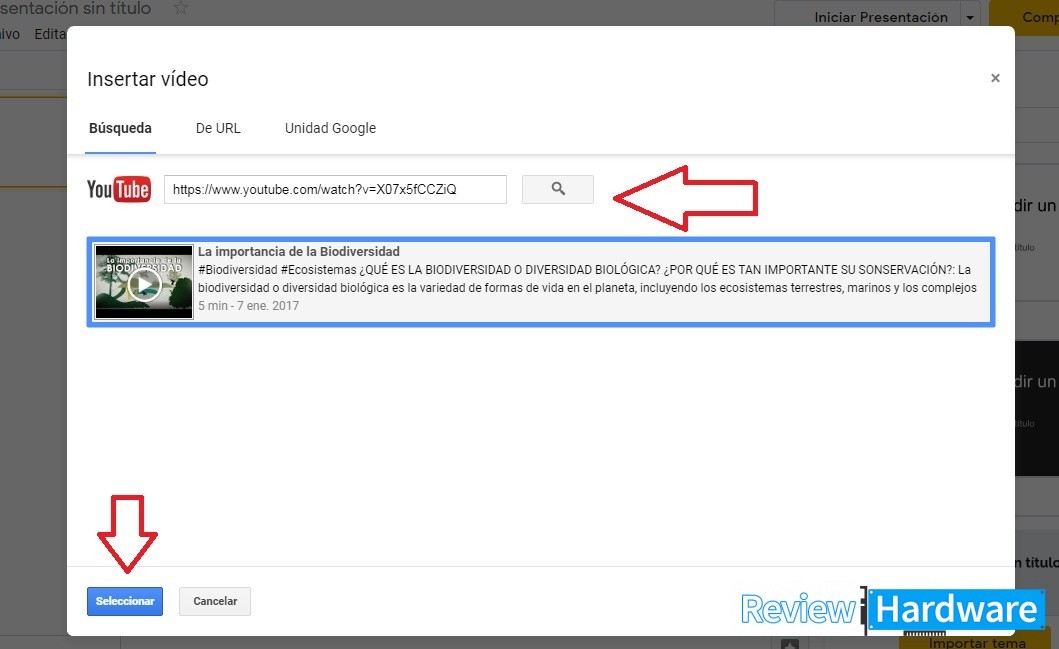Click the Seleccionar button
Viewport: 1059px width, 649px height.
(125, 601)
